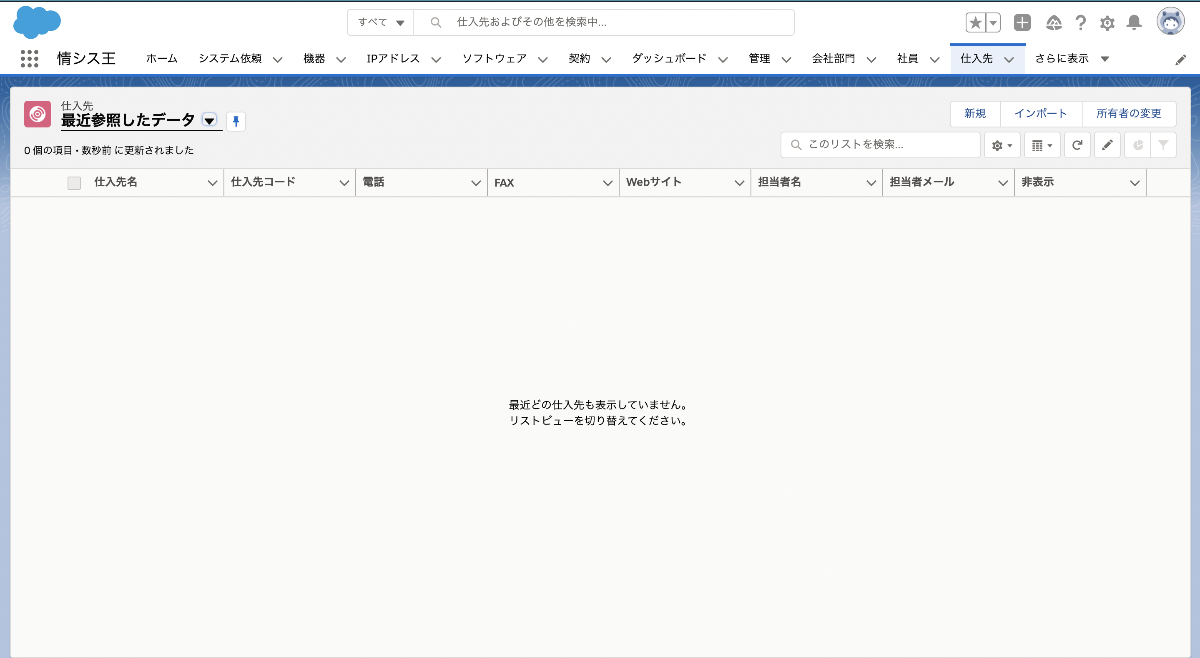Open the ソフトウェア tab
The image size is (1200, 658).
point(494,59)
